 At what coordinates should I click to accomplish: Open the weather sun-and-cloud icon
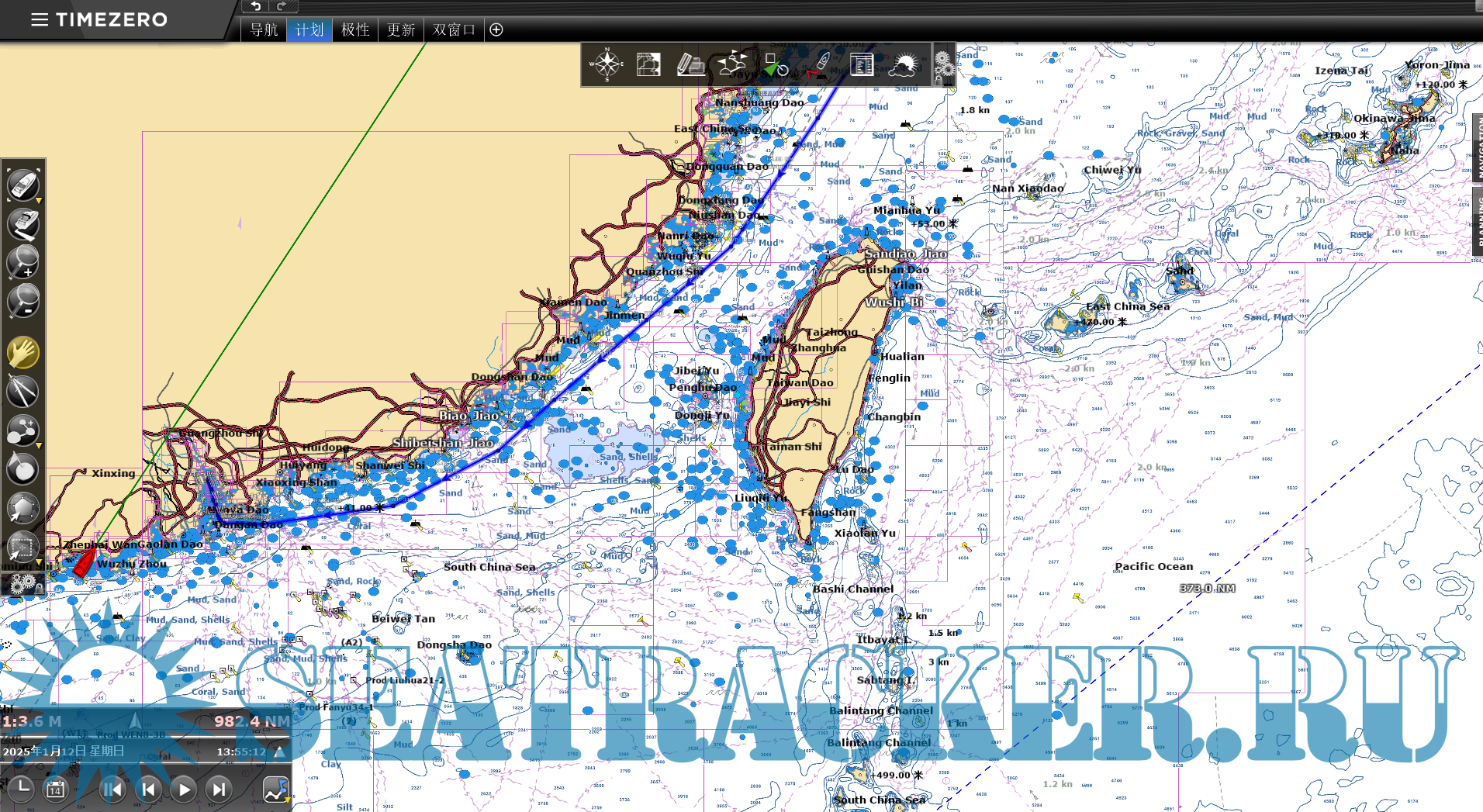coord(903,64)
